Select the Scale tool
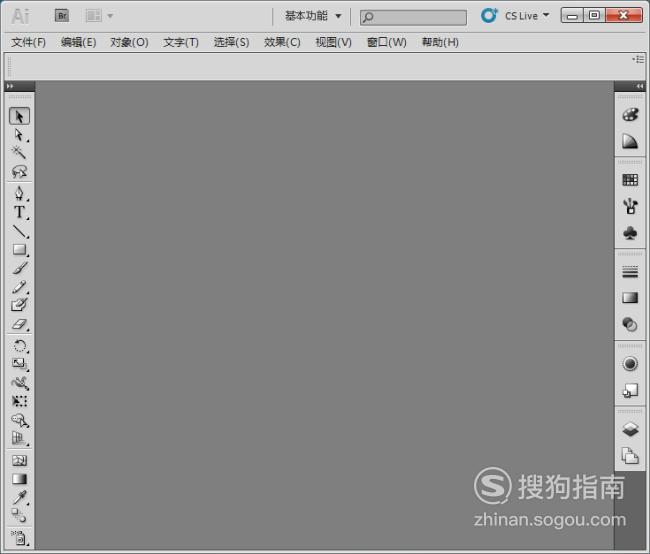Image resolution: width=650 pixels, height=554 pixels. click(19, 364)
